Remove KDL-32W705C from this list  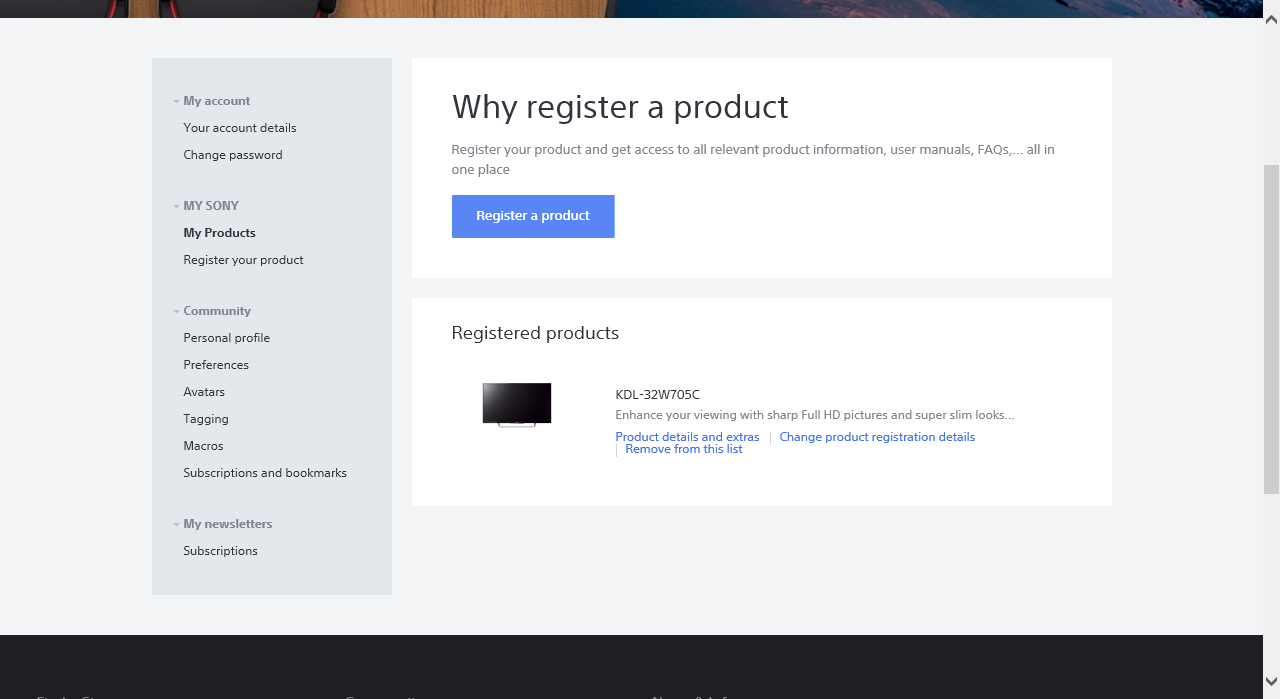tap(684, 450)
